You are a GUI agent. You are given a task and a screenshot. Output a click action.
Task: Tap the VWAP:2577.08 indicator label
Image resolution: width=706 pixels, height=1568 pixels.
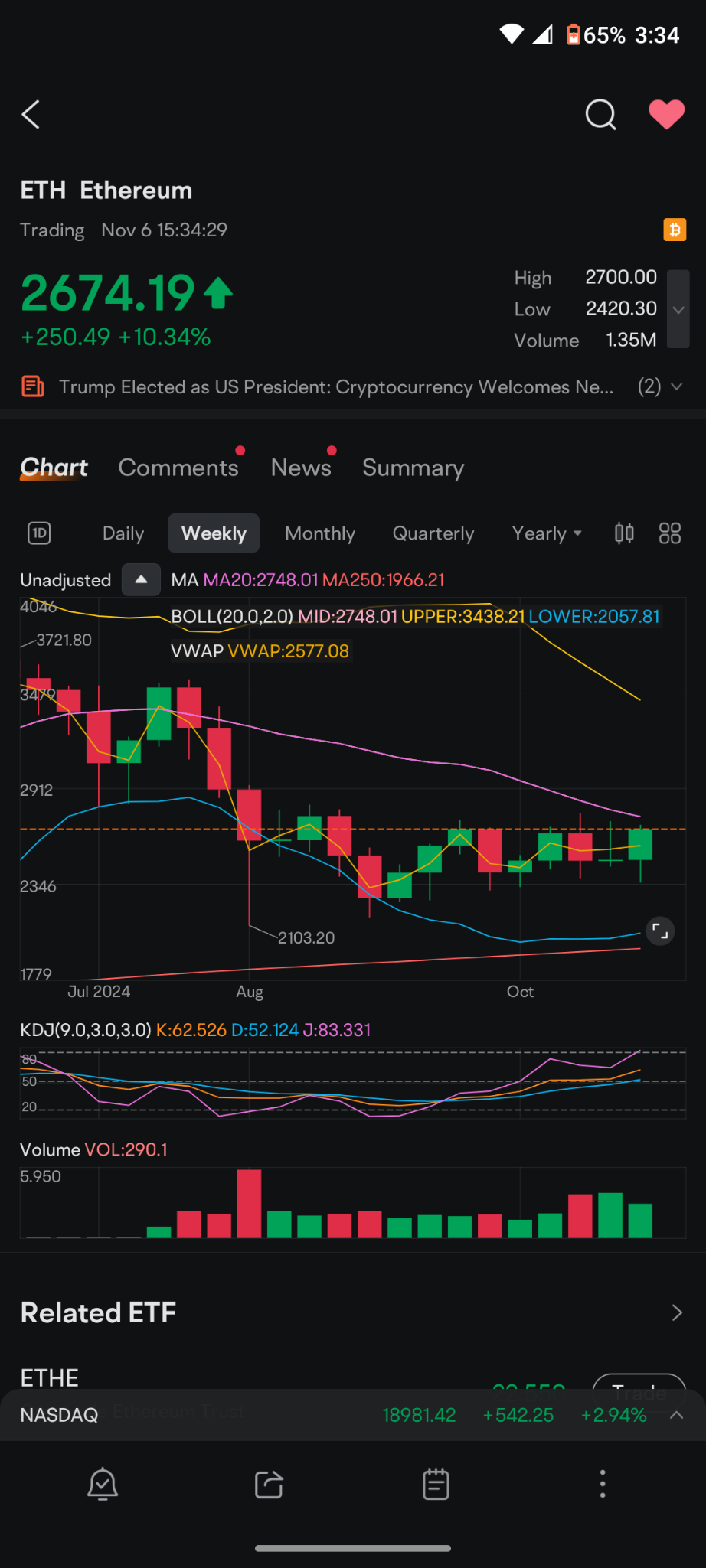click(x=289, y=651)
